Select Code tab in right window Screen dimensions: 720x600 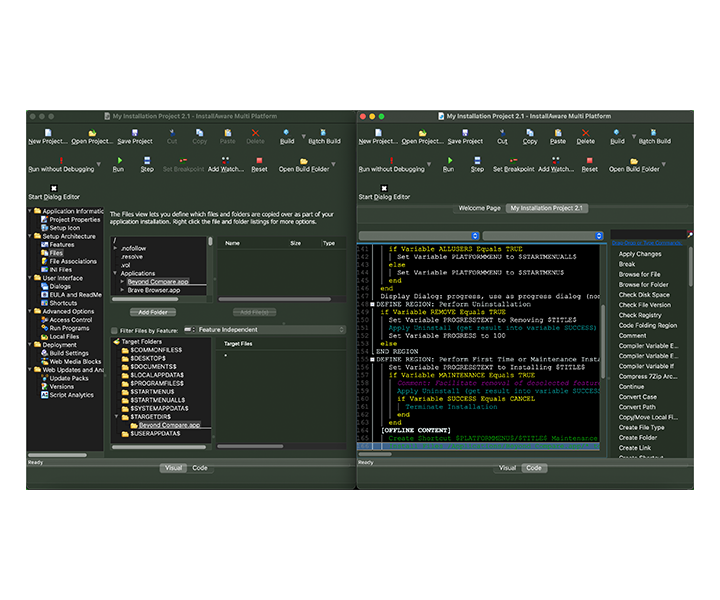[534, 468]
